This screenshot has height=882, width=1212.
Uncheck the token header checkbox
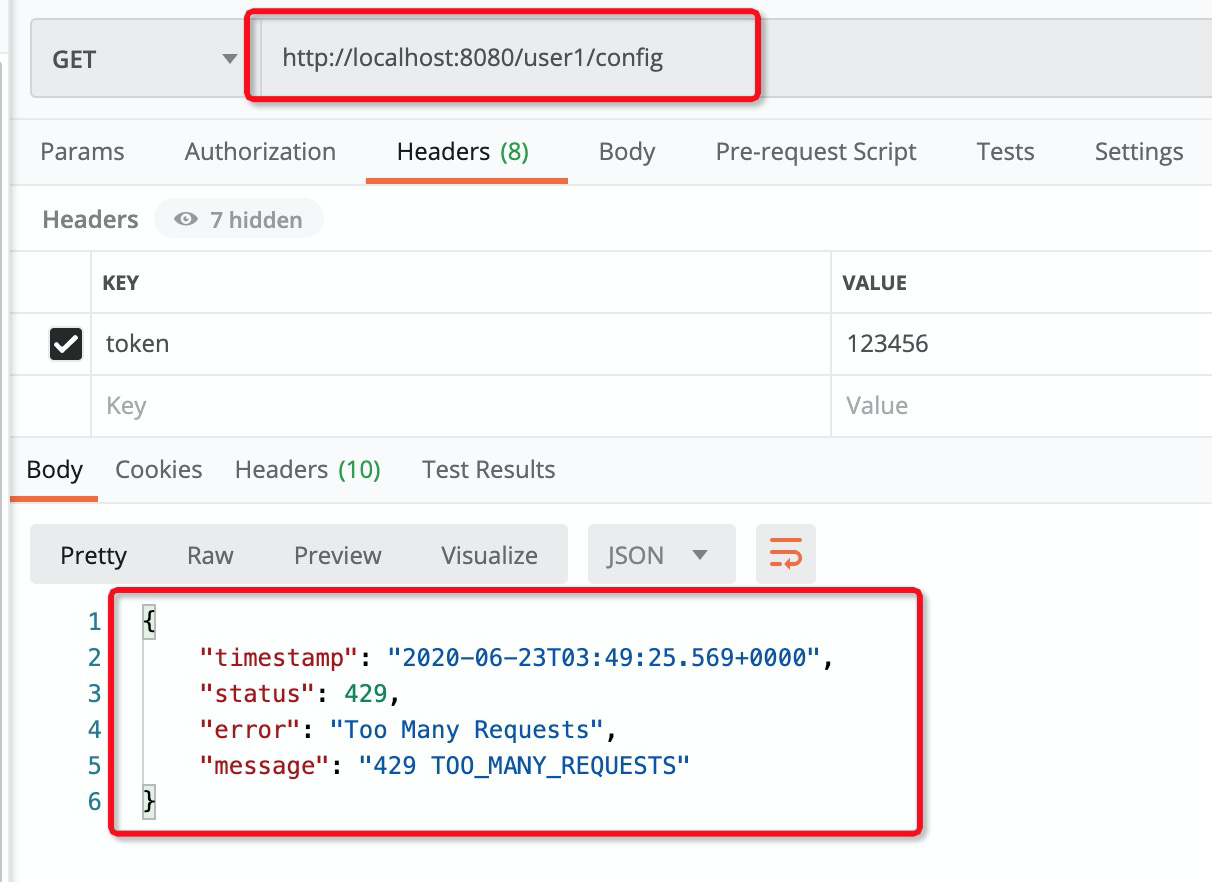click(x=66, y=345)
